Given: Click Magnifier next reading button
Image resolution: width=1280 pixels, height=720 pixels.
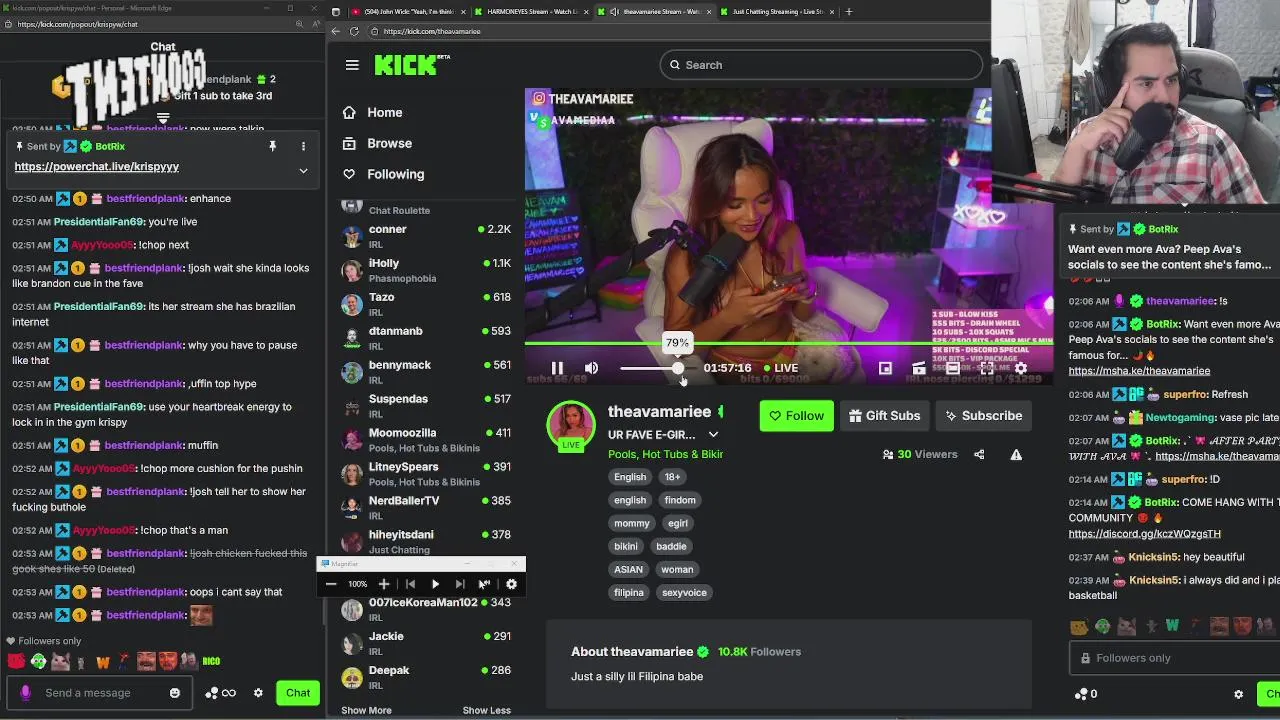Looking at the screenshot, I should coord(459,584).
